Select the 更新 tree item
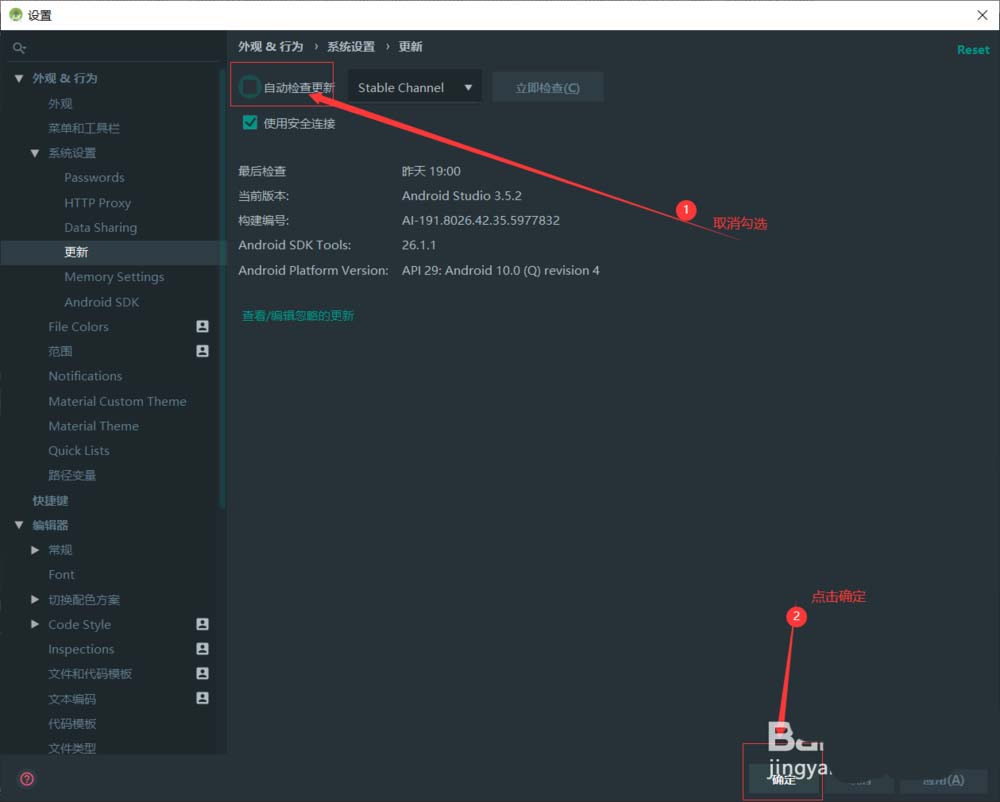 76,252
